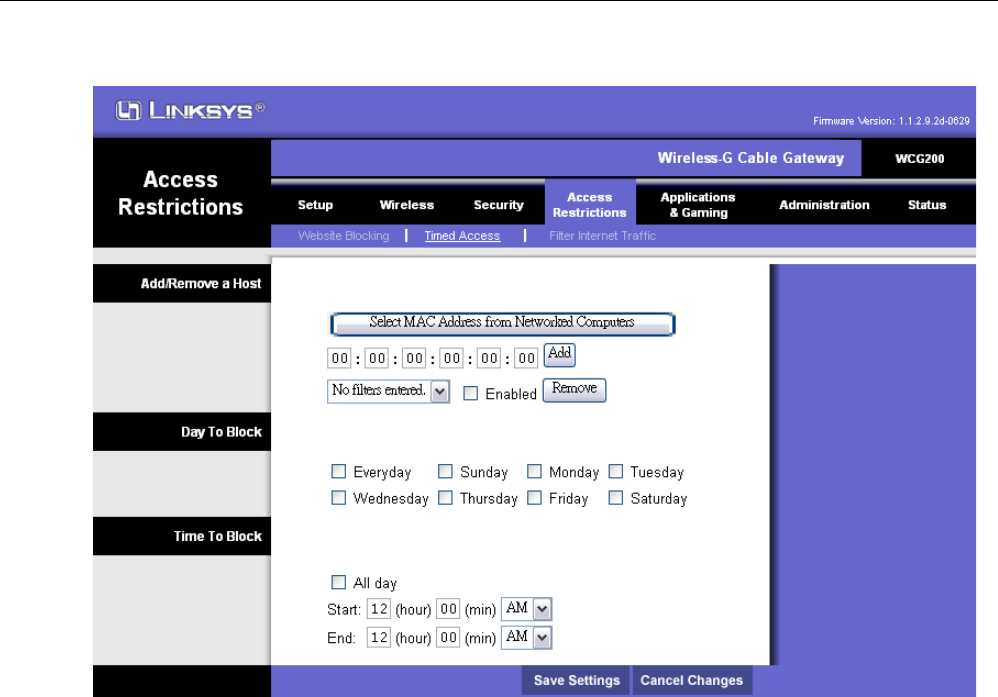Click the sixth MAC address octet field
The height and width of the screenshot is (697, 998).
click(x=526, y=358)
